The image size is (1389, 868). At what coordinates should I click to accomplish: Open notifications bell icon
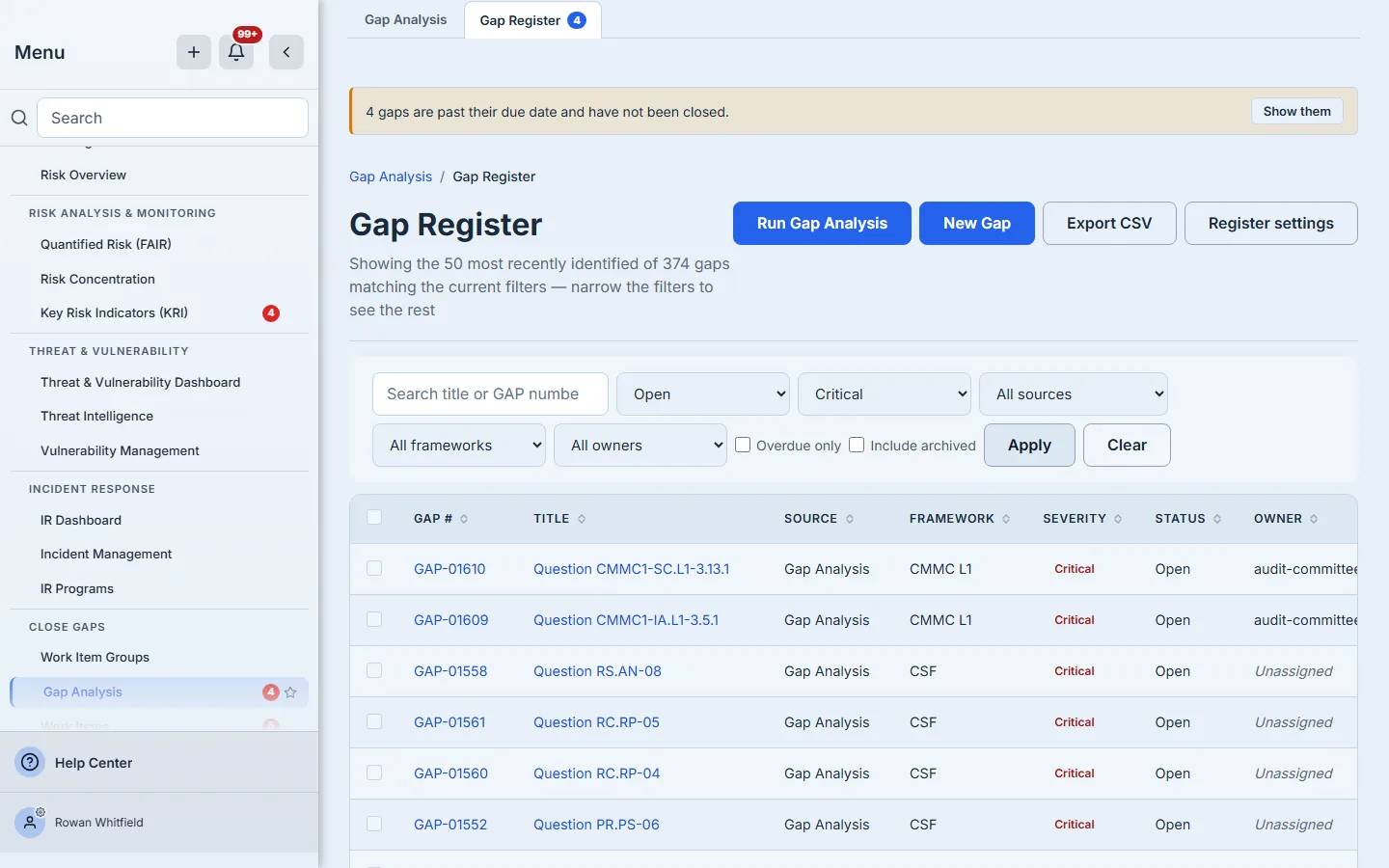pos(236,52)
